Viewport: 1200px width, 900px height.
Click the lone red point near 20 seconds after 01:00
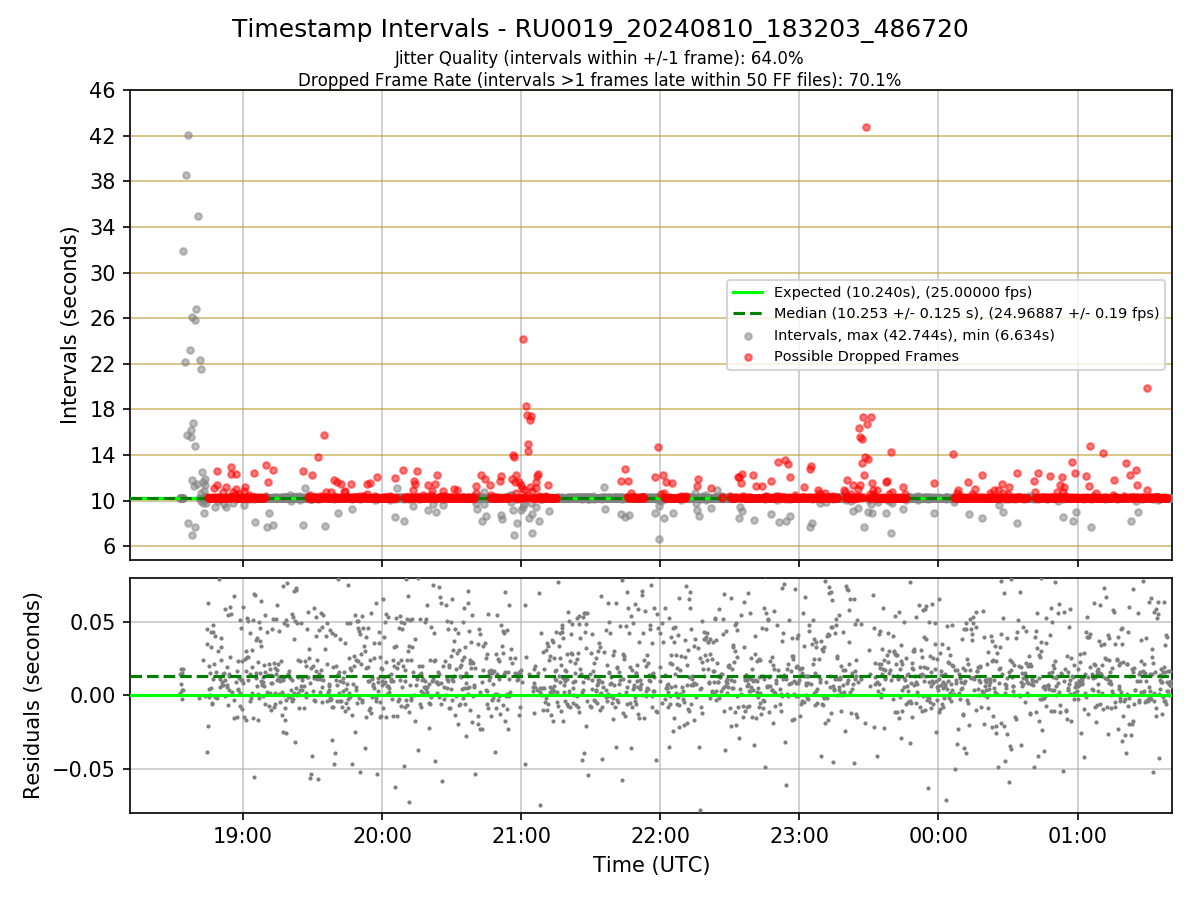(1147, 388)
